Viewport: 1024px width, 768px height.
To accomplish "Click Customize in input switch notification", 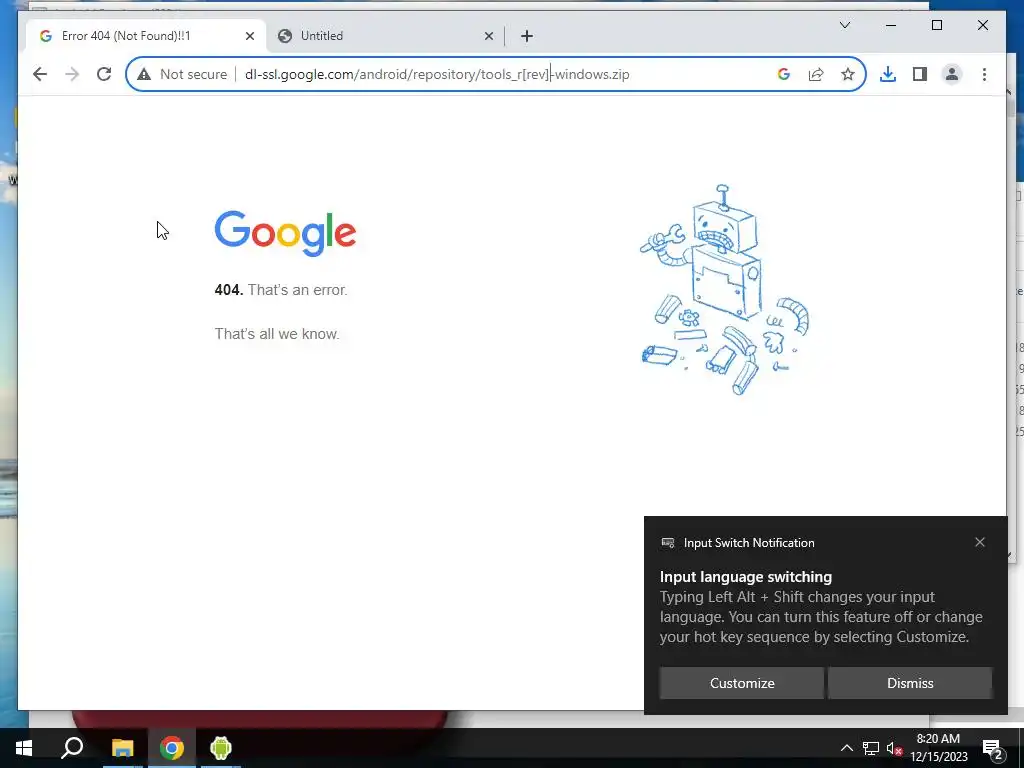I will click(x=742, y=683).
